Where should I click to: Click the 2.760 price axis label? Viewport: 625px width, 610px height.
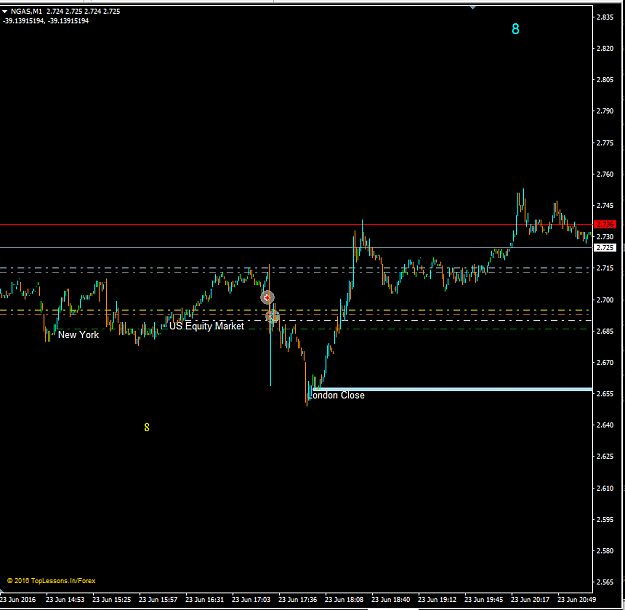click(605, 174)
